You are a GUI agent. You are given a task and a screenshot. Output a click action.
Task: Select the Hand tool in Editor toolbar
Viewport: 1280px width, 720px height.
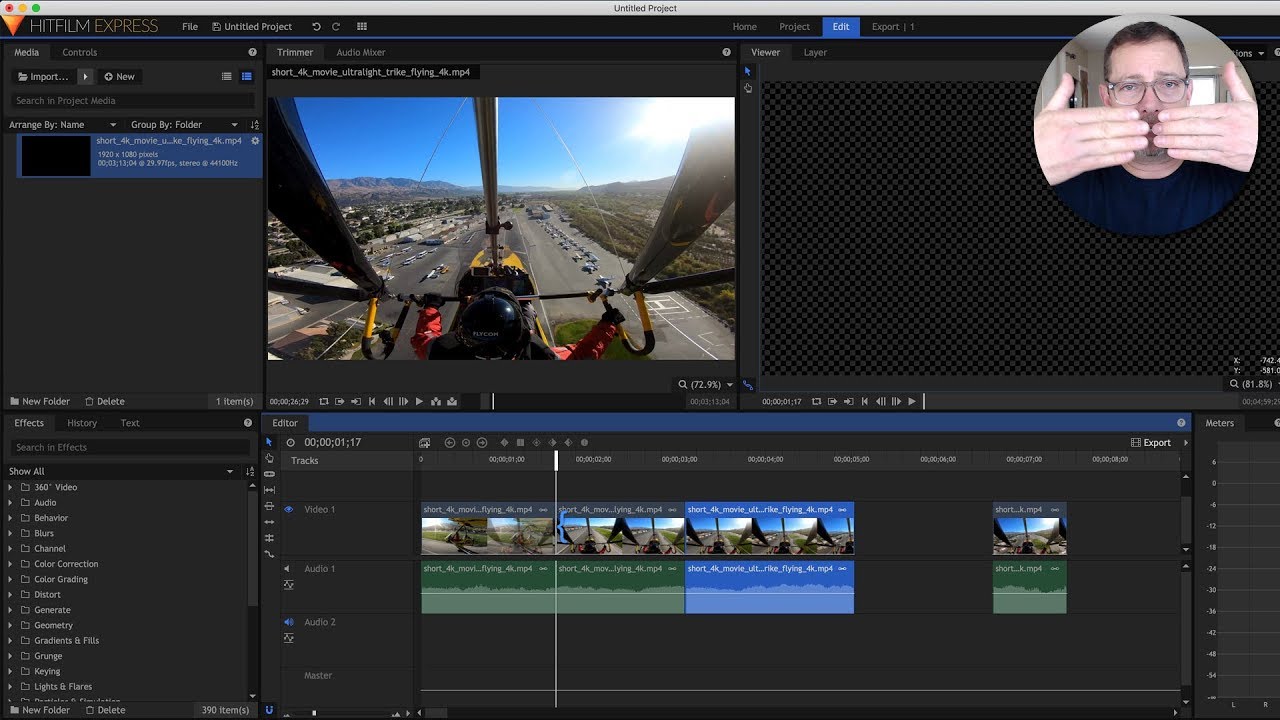click(x=269, y=458)
